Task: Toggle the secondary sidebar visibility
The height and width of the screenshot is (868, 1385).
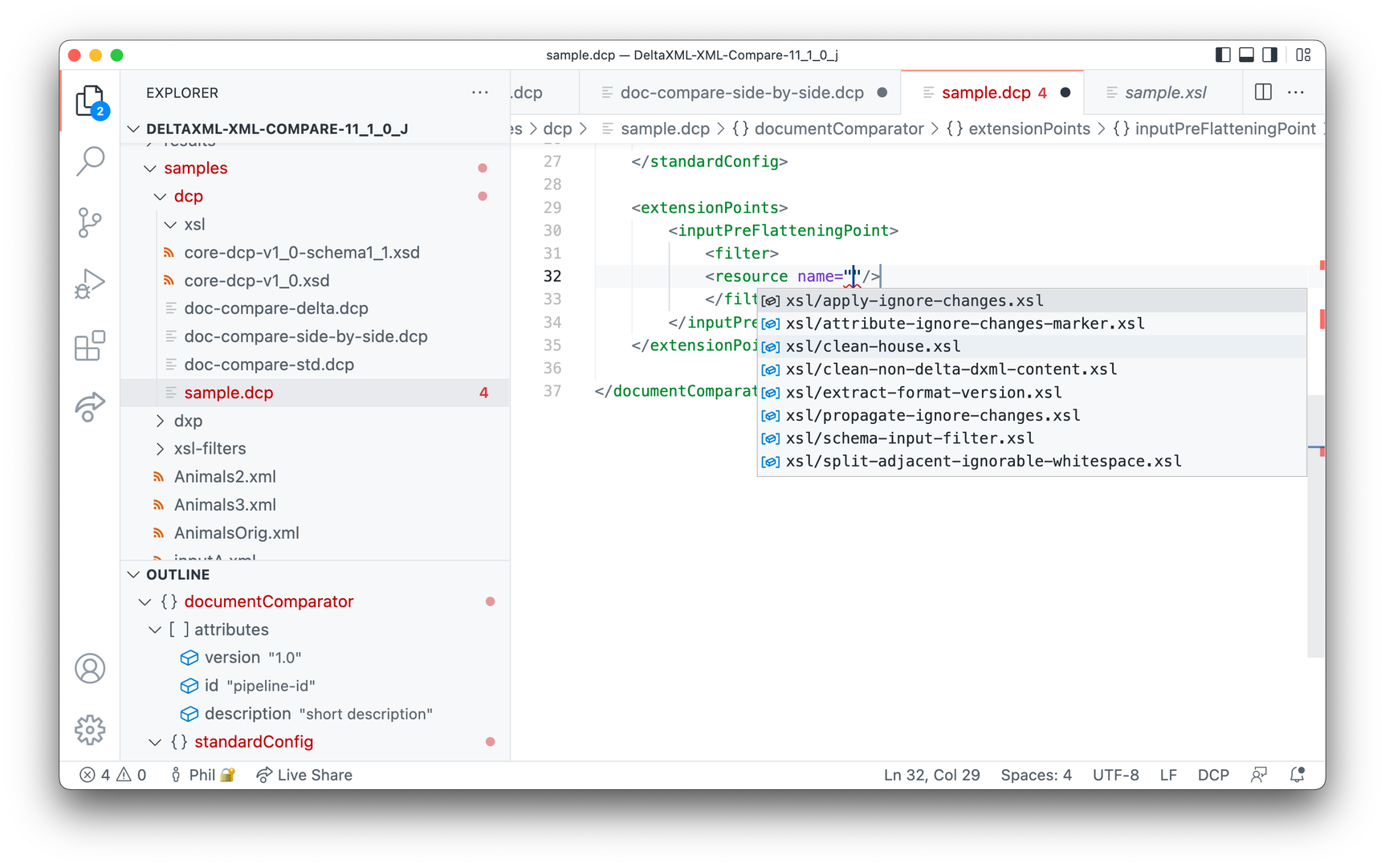Action: pos(1269,55)
